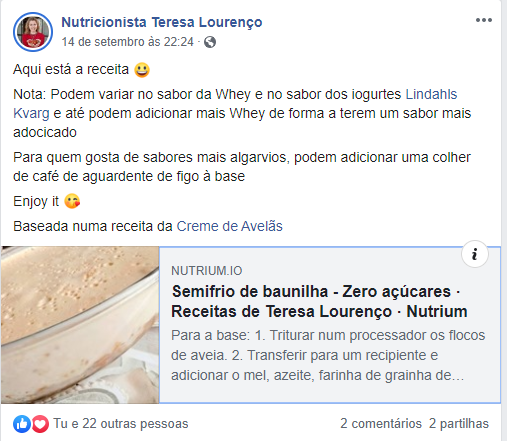Click the word 'Kvarg' in the post
507x441 pixels.
pos(31,113)
